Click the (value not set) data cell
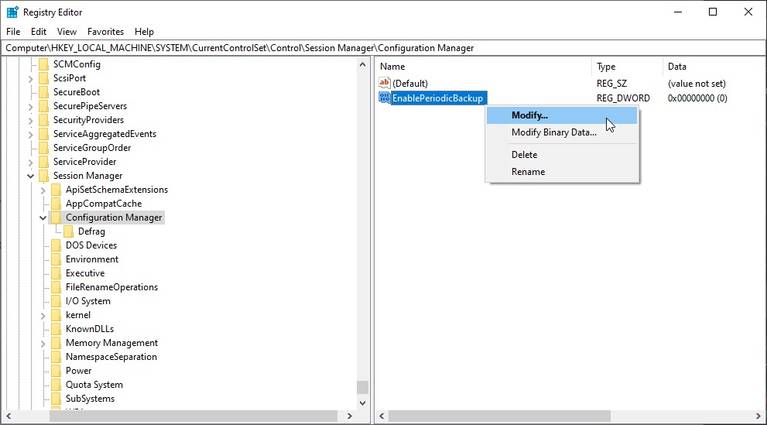This screenshot has width=767, height=425. click(x=697, y=84)
